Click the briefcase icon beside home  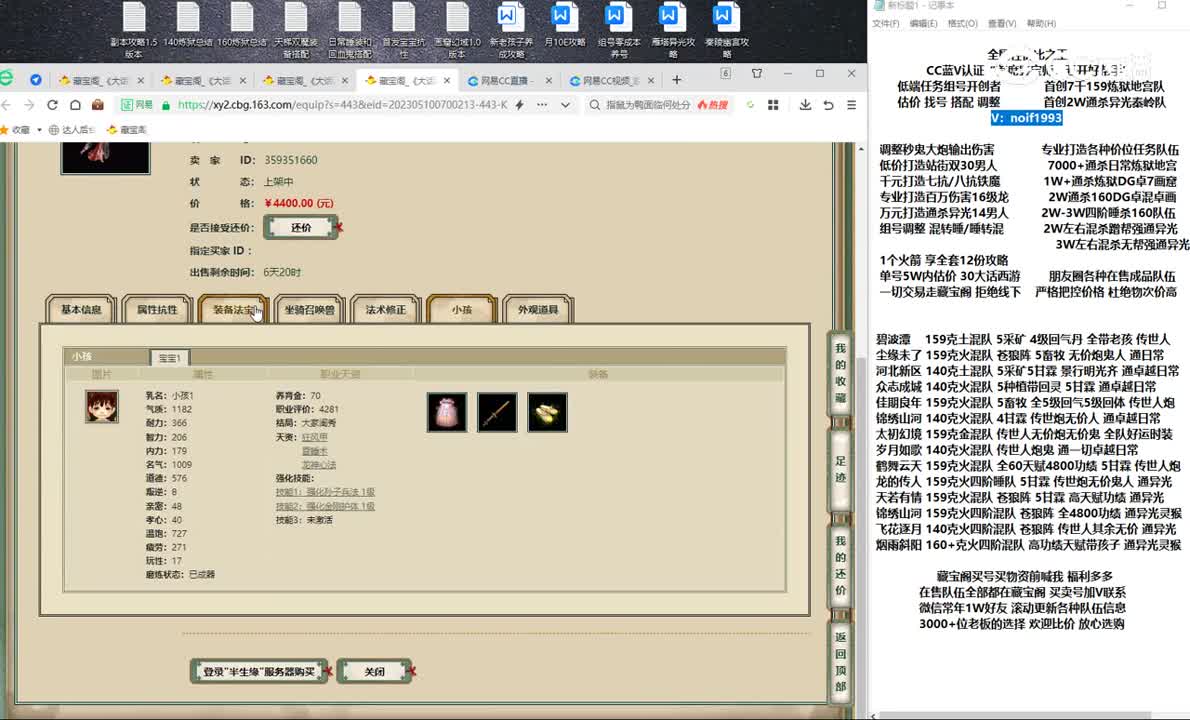coord(97,105)
